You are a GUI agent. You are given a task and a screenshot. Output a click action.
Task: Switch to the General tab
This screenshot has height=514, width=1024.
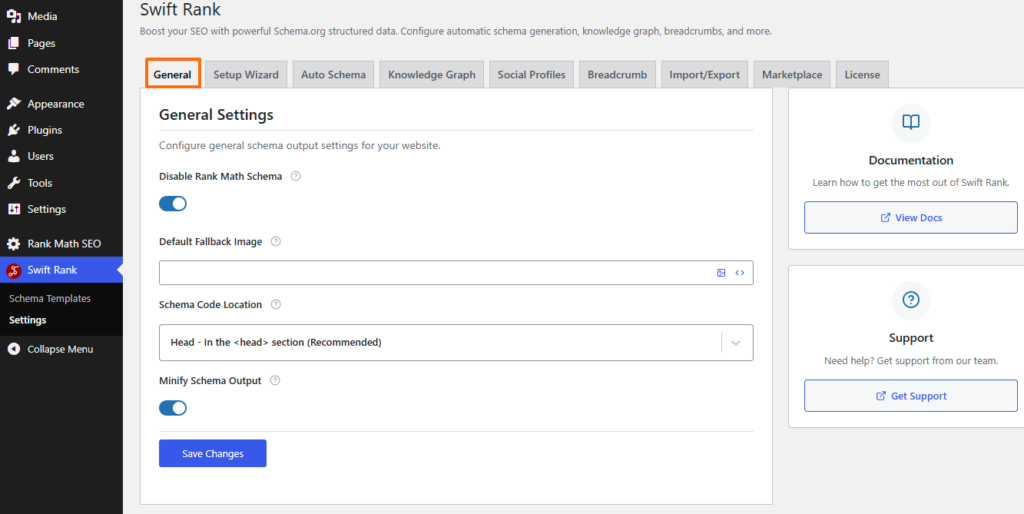click(172, 74)
